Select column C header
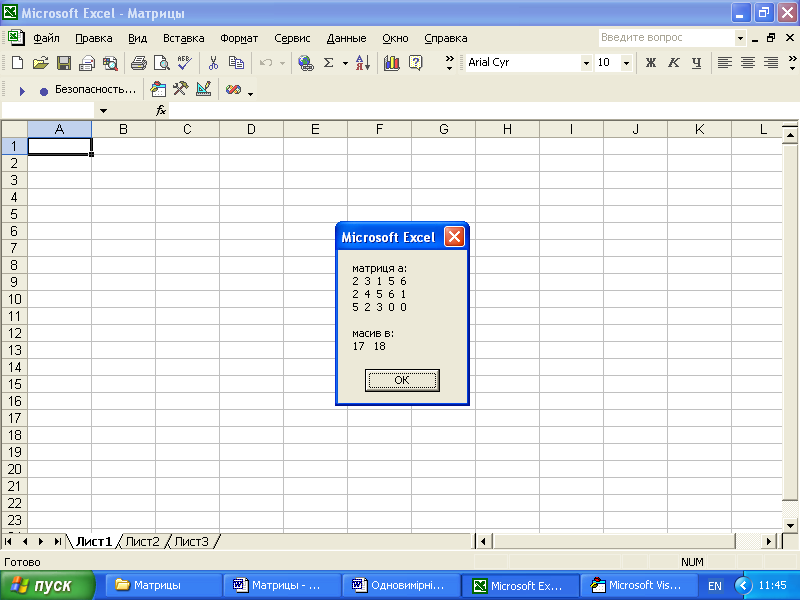 (187, 130)
